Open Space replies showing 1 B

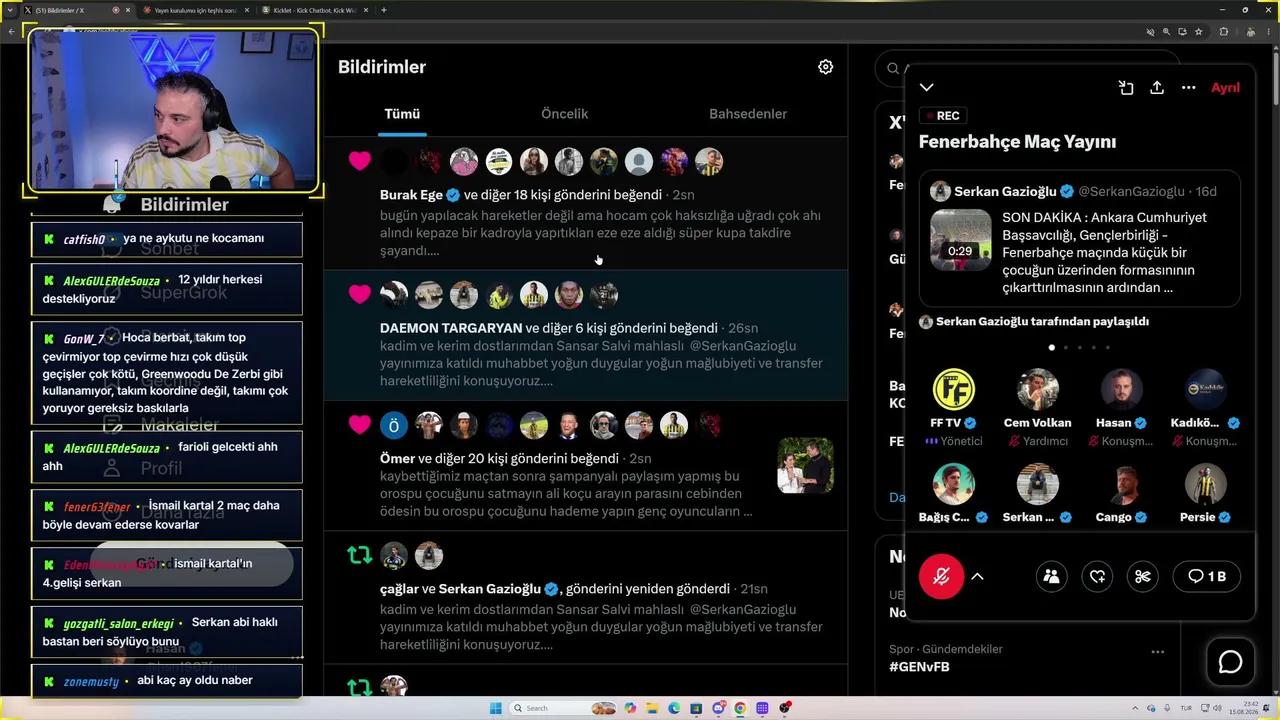pyautogui.click(x=1206, y=576)
